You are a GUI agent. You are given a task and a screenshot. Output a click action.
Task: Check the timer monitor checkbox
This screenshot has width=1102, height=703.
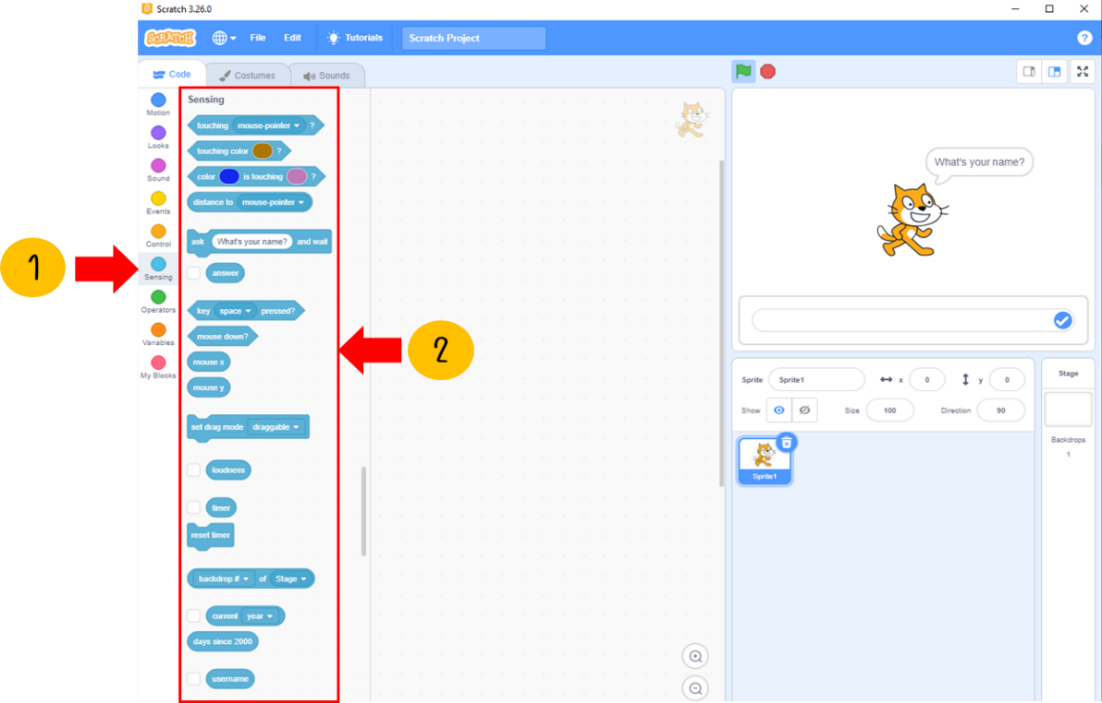(194, 508)
